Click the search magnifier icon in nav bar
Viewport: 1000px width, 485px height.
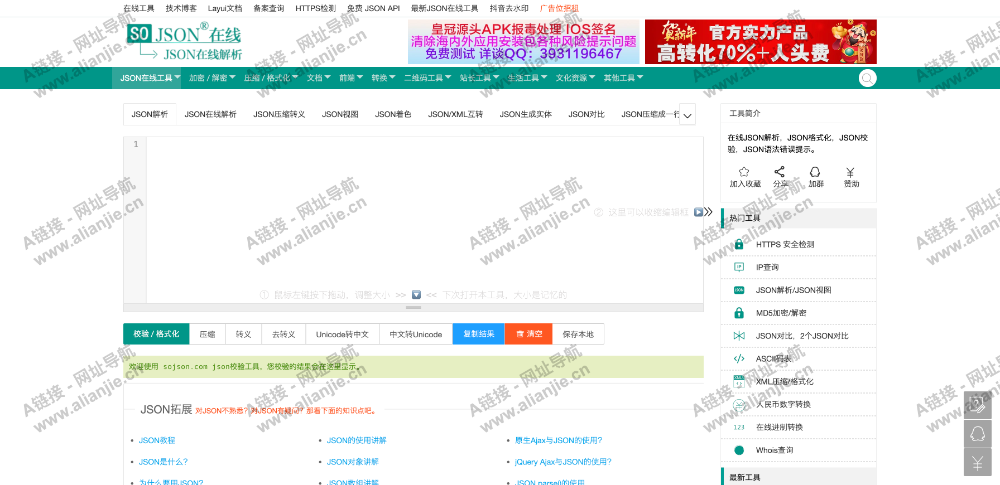pyautogui.click(x=867, y=78)
